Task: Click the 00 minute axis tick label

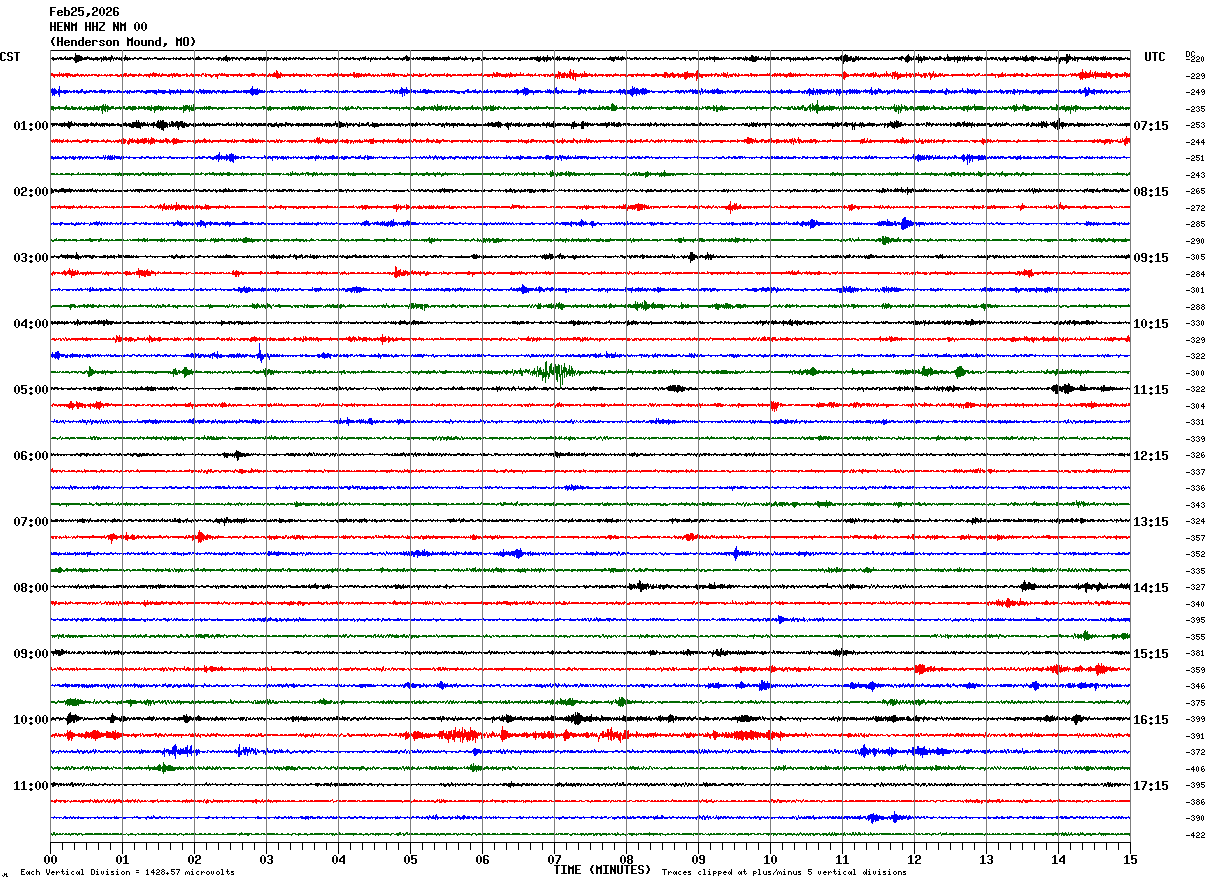Action: click(x=50, y=859)
